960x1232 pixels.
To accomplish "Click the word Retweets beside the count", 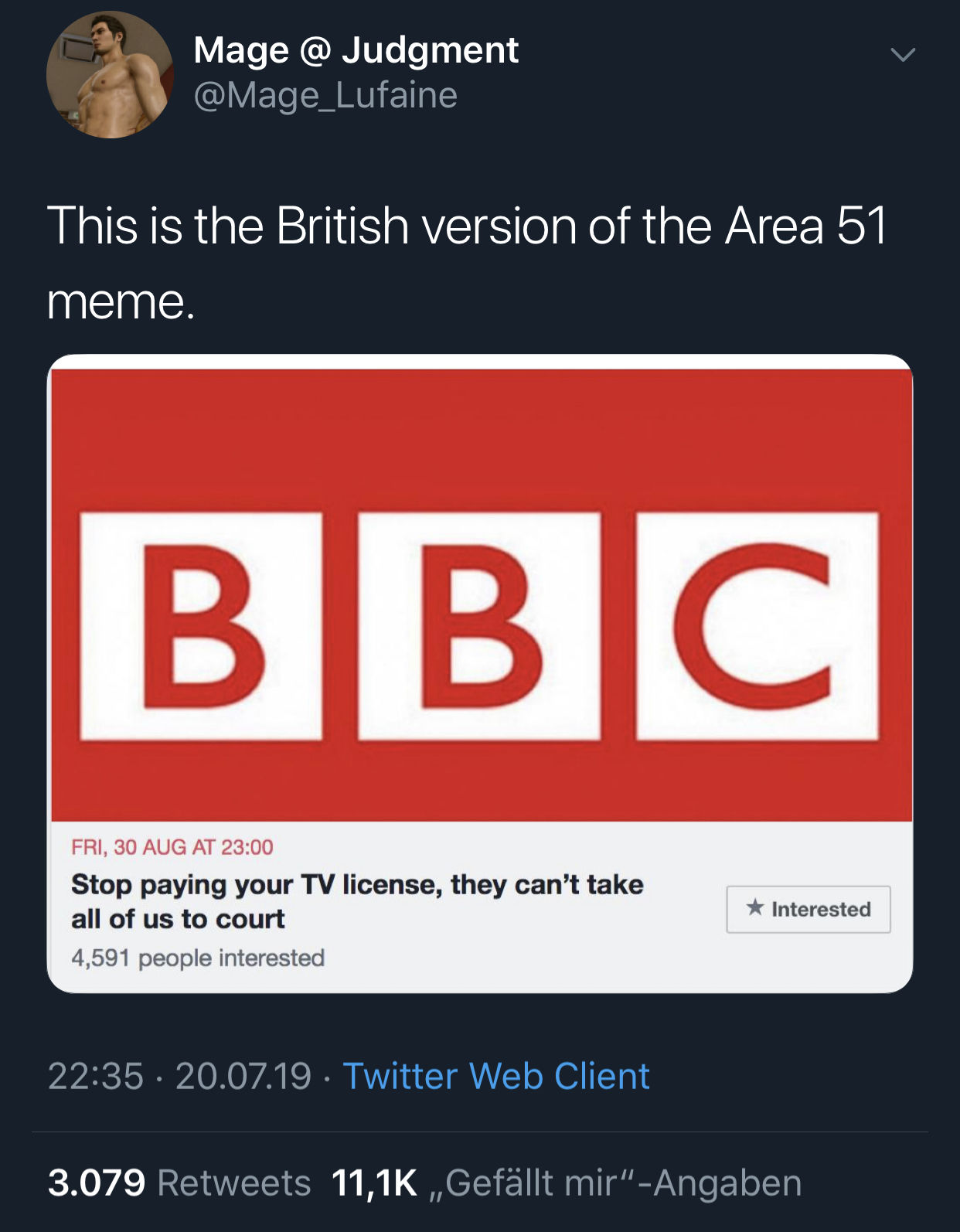I will tap(233, 1183).
